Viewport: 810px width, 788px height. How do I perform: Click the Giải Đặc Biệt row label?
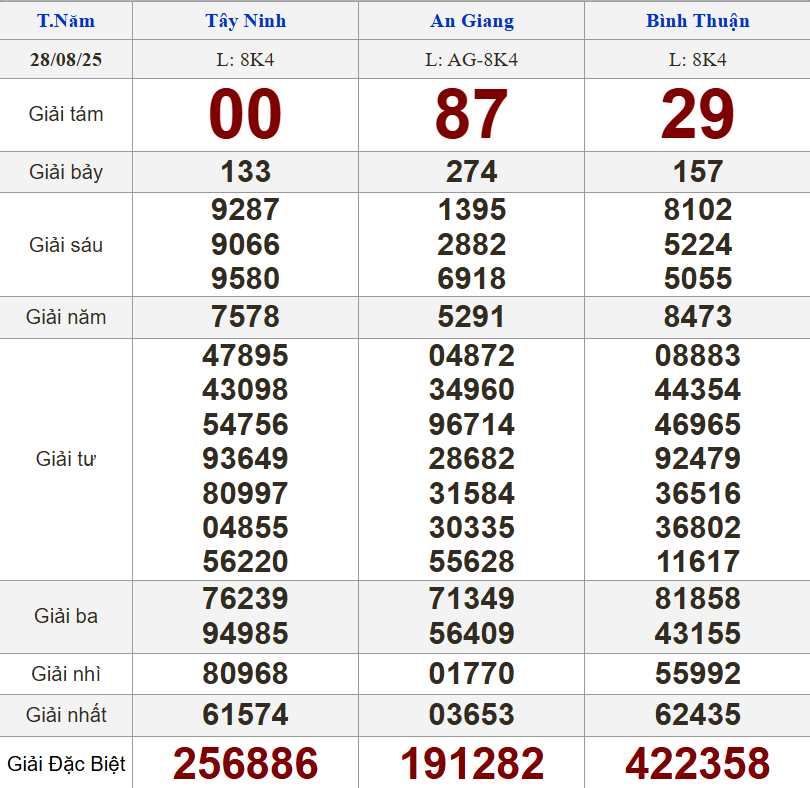click(66, 764)
